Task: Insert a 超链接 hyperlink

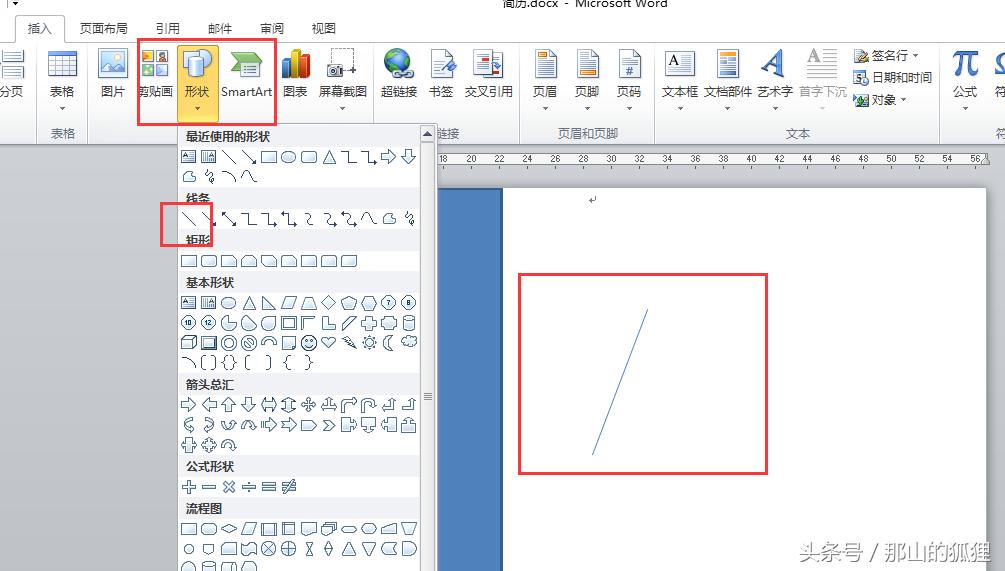Action: tap(399, 74)
